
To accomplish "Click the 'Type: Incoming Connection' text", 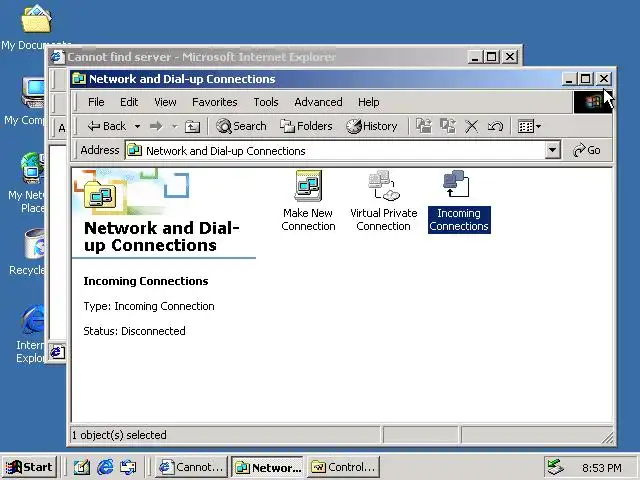I will coord(149,306).
